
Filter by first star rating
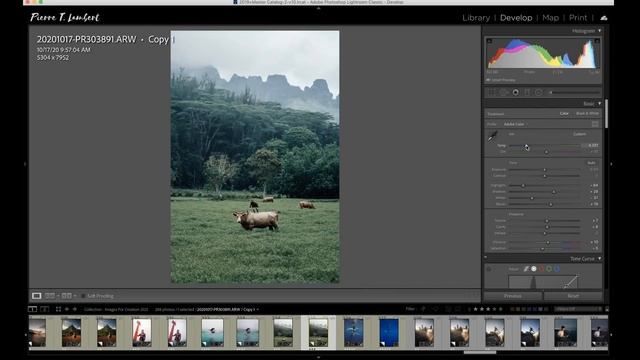(476, 309)
